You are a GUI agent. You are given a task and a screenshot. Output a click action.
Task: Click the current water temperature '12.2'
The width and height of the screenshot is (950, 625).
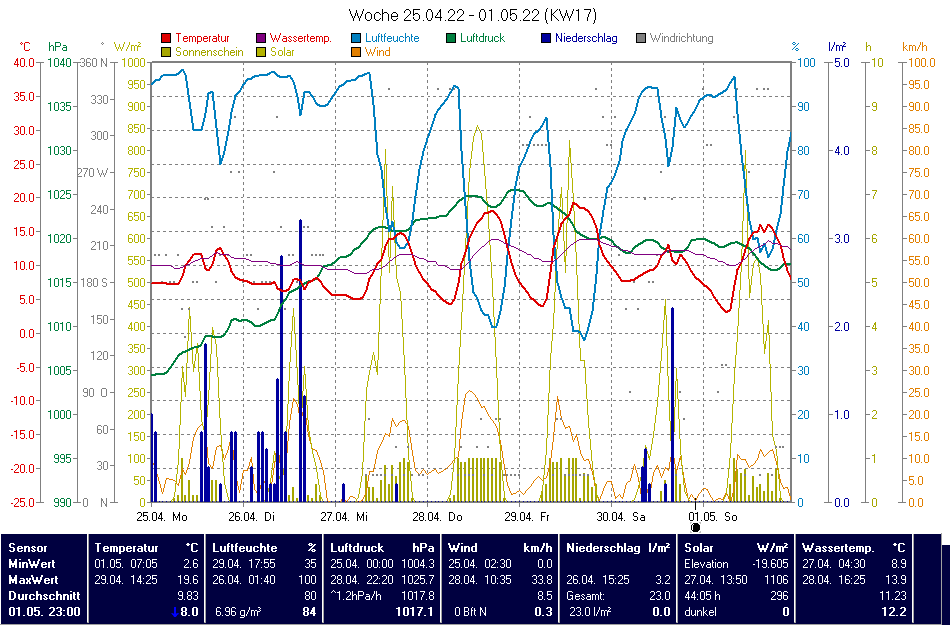click(x=895, y=612)
